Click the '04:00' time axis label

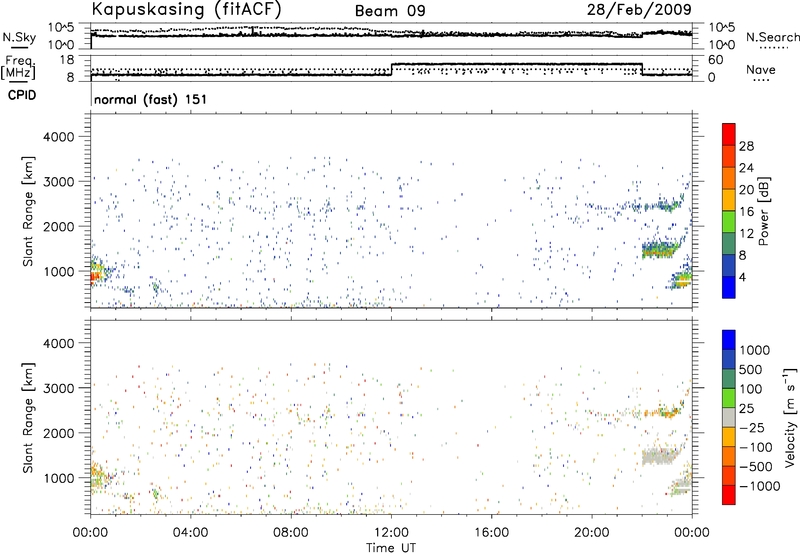(190, 532)
